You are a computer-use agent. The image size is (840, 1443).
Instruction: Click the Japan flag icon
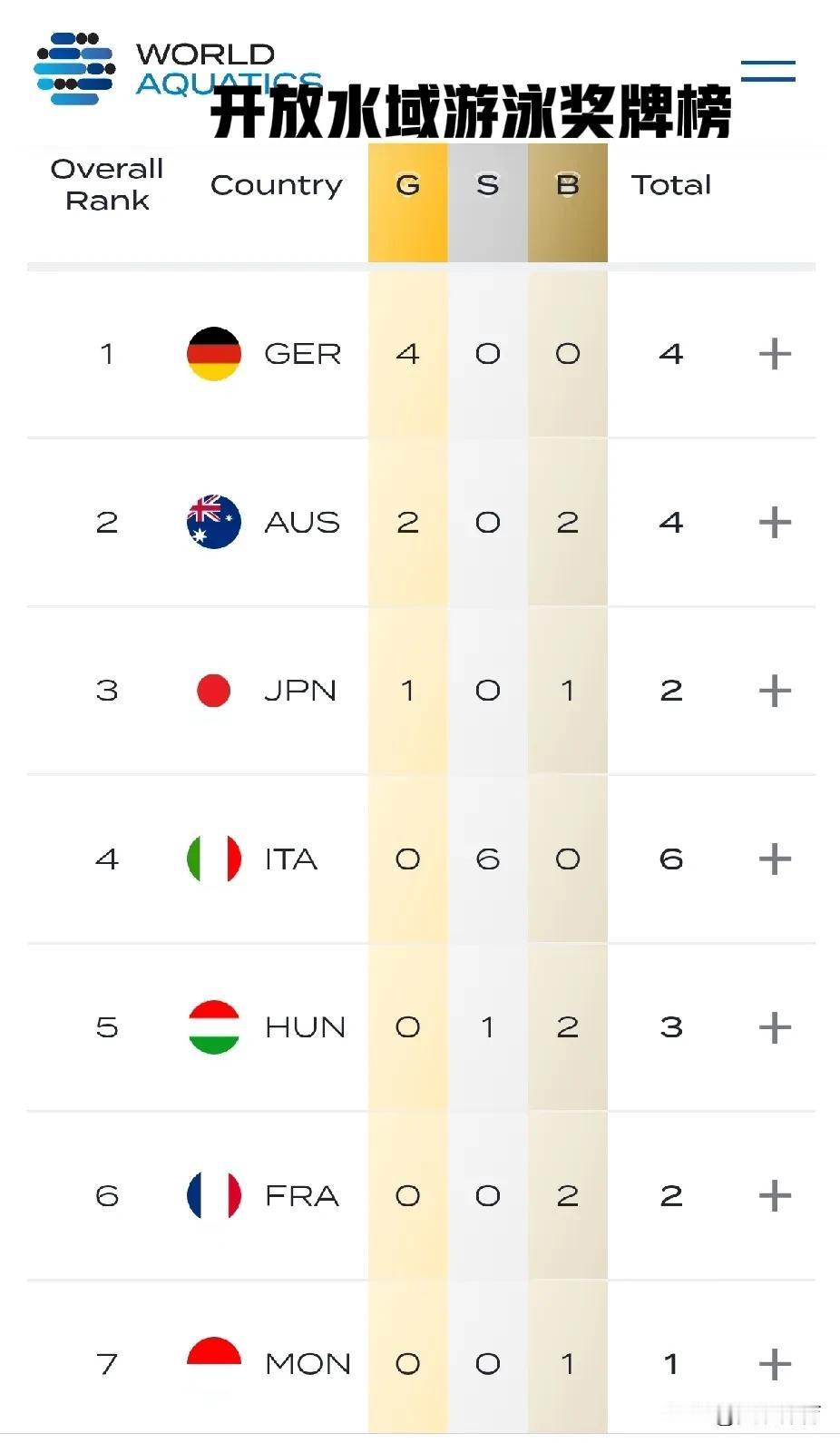click(214, 691)
